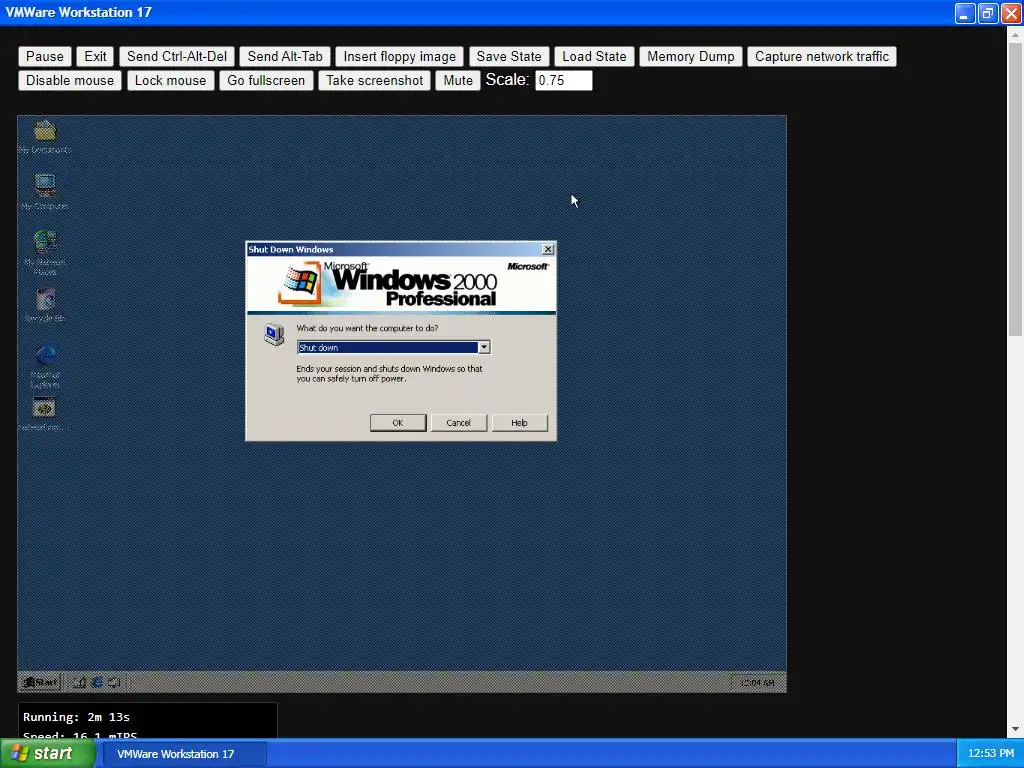Click the vertical scrollbar down arrow
Viewport: 1024px width, 768px height.
click(1015, 729)
